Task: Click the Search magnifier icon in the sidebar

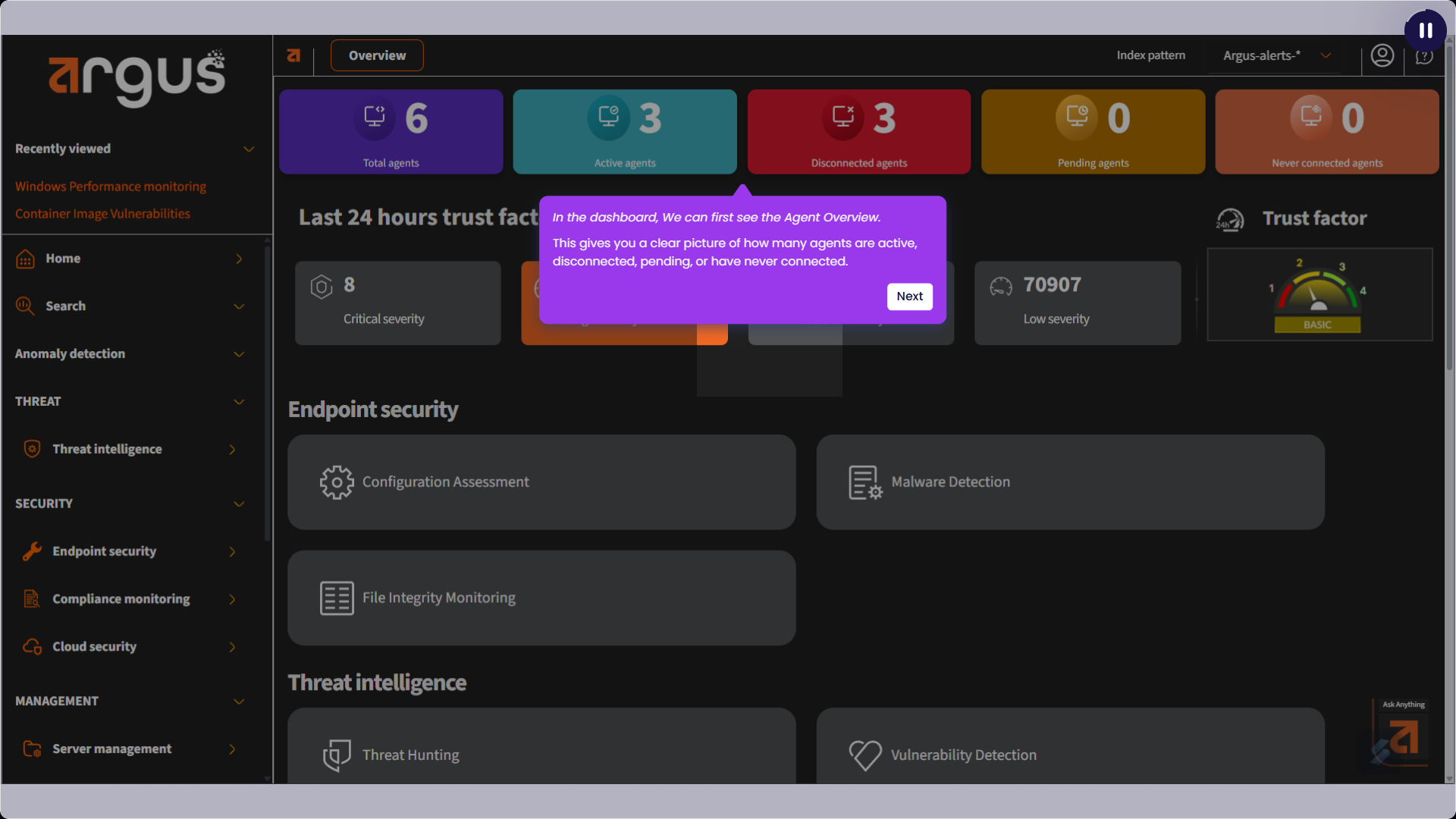Action: point(25,306)
